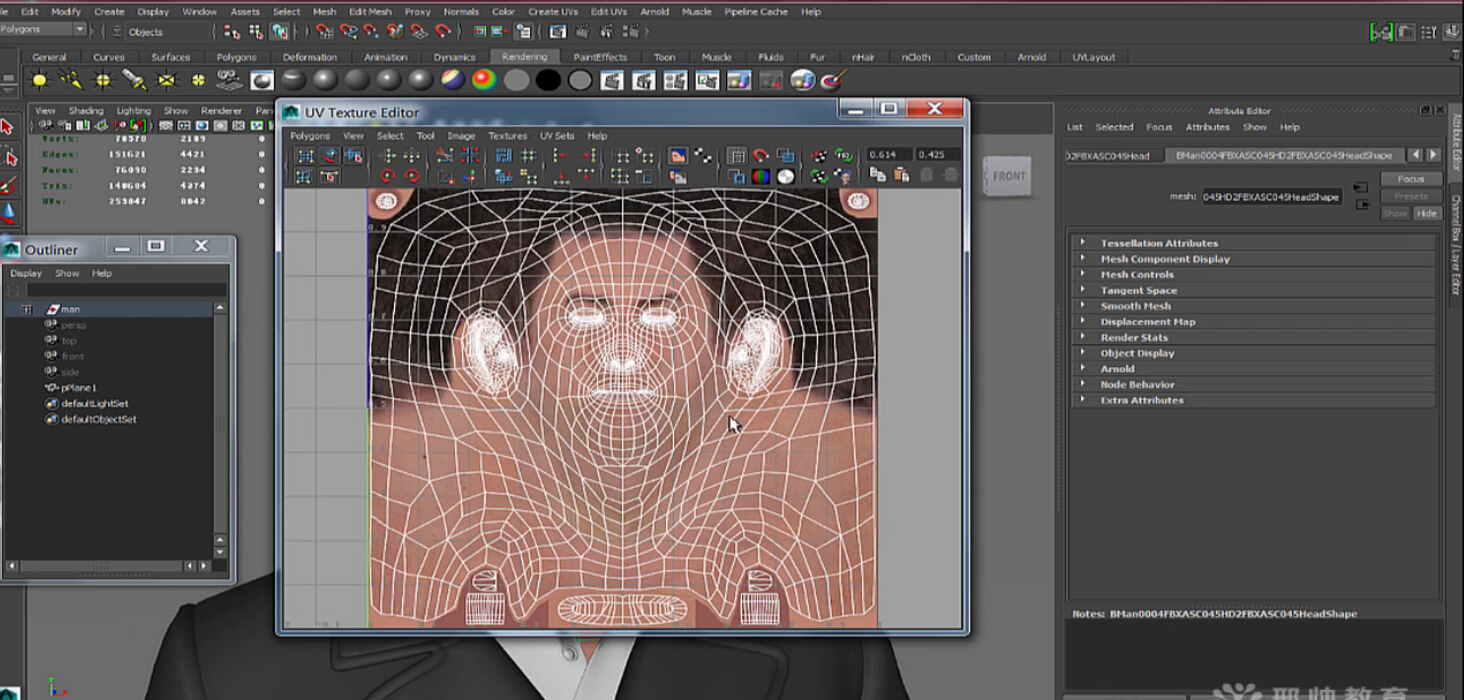
Task: Toggle the checkered tile display icon
Action: pos(703,156)
